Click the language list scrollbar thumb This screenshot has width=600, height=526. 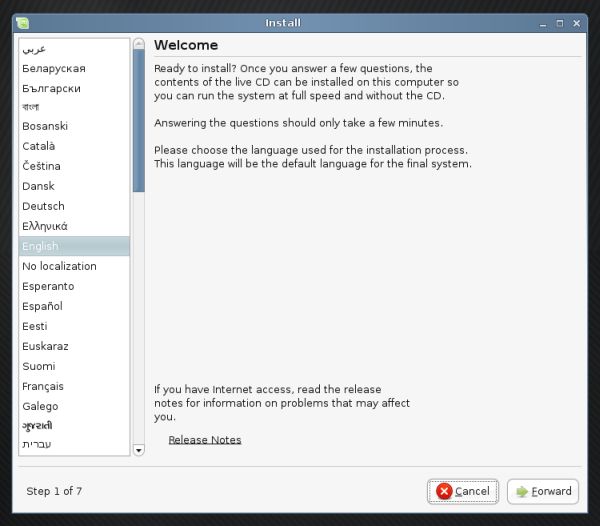coord(139,121)
